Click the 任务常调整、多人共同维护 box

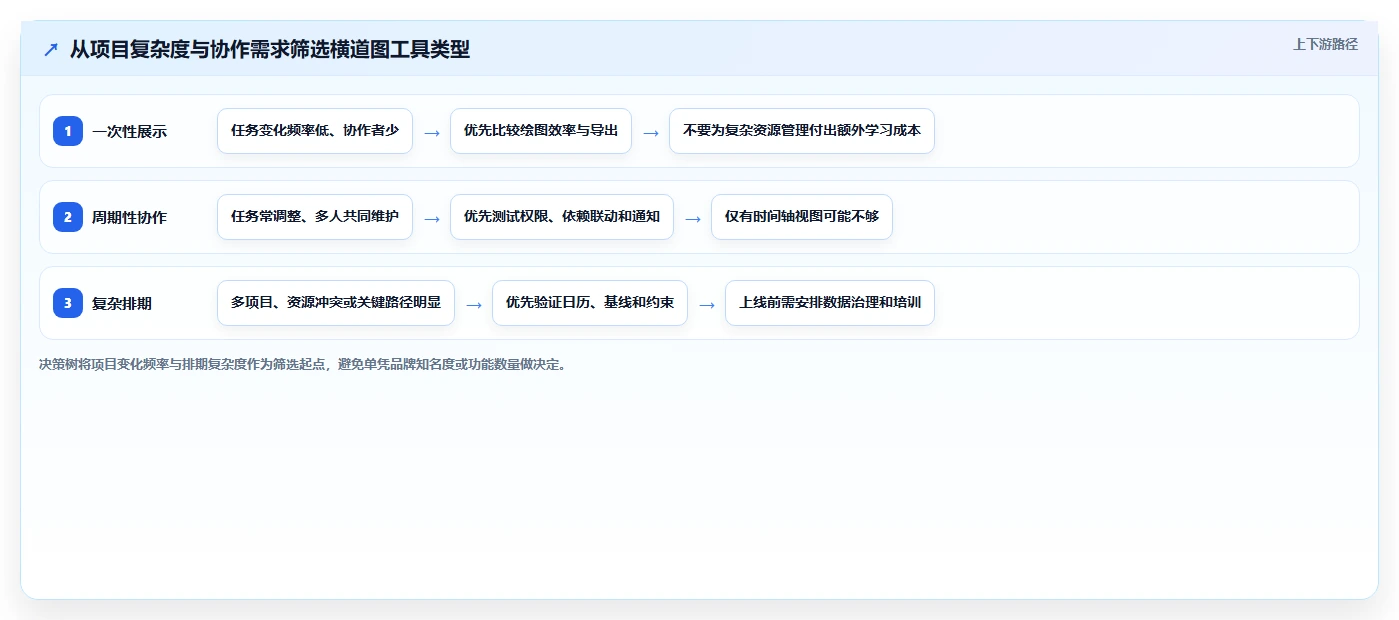315,217
